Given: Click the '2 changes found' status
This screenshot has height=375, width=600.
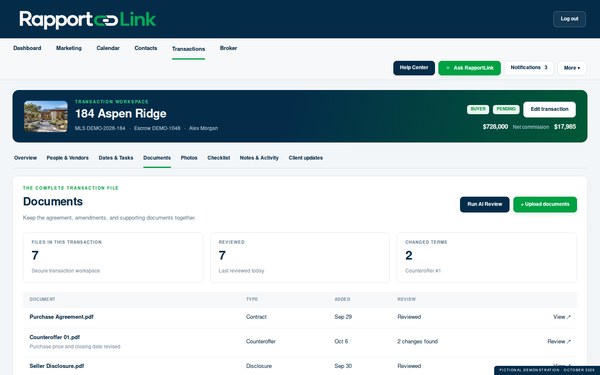Looking at the screenshot, I should [417, 342].
